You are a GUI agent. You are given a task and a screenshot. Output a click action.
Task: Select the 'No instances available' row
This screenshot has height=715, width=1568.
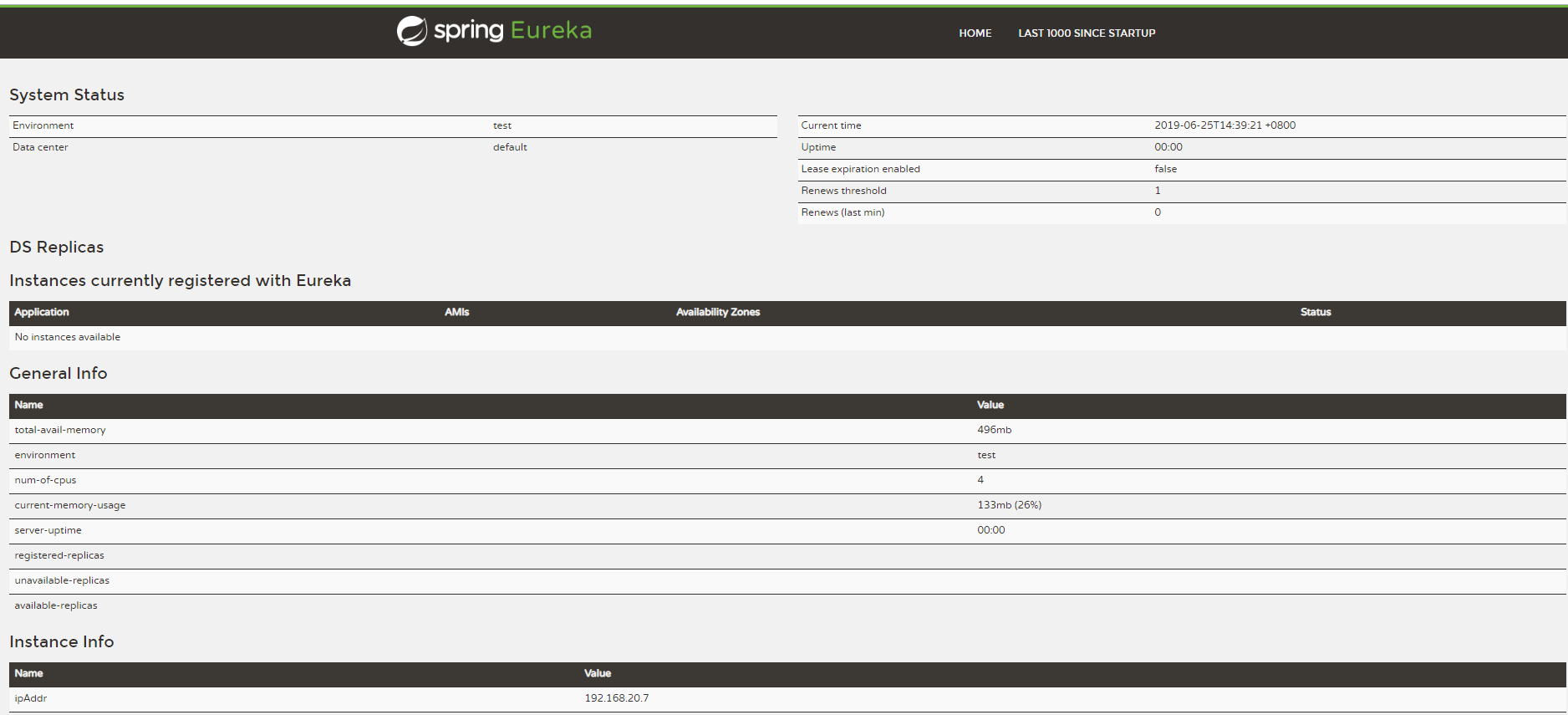[x=787, y=337]
